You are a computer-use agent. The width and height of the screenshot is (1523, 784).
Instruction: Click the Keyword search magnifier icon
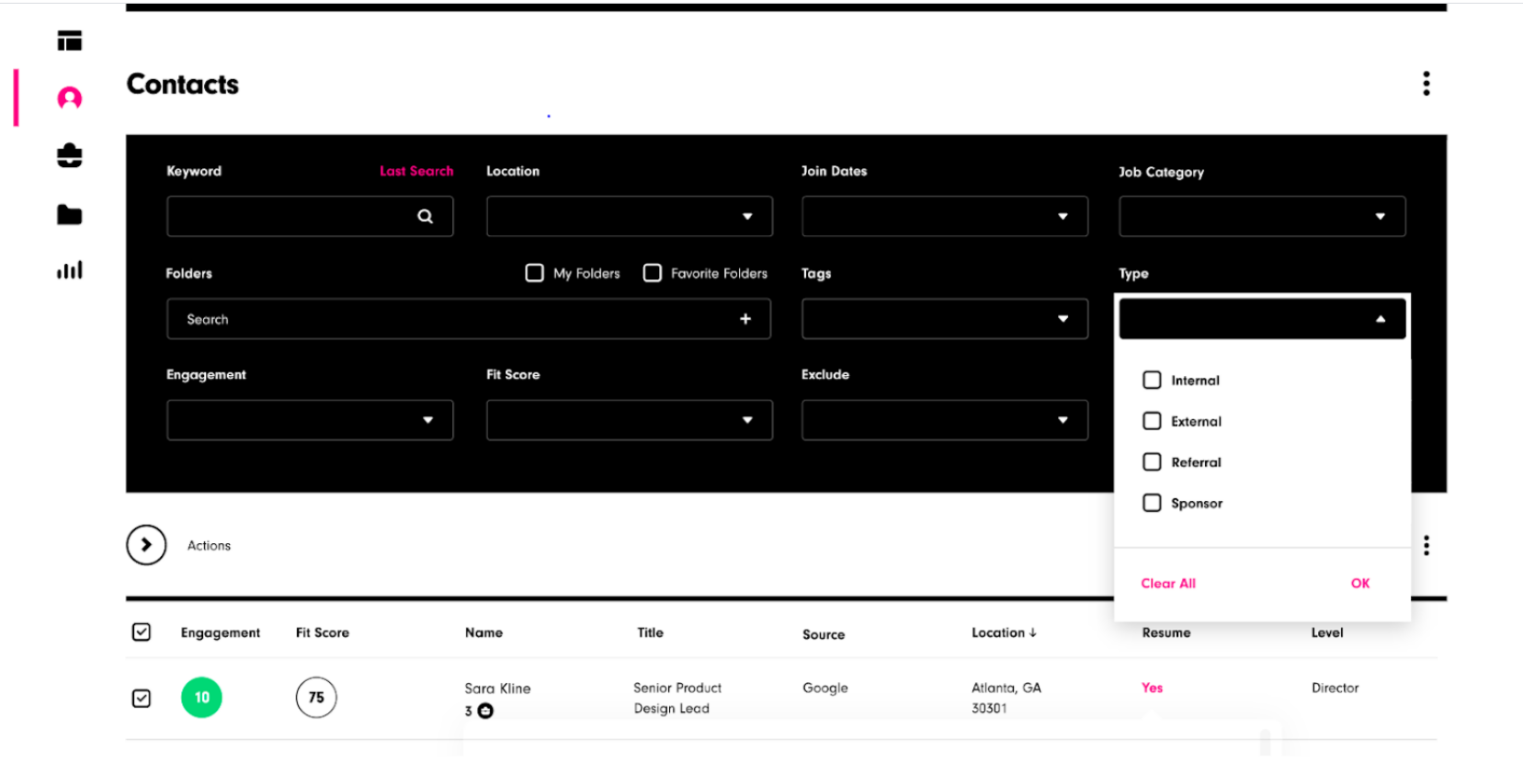pyautogui.click(x=425, y=217)
